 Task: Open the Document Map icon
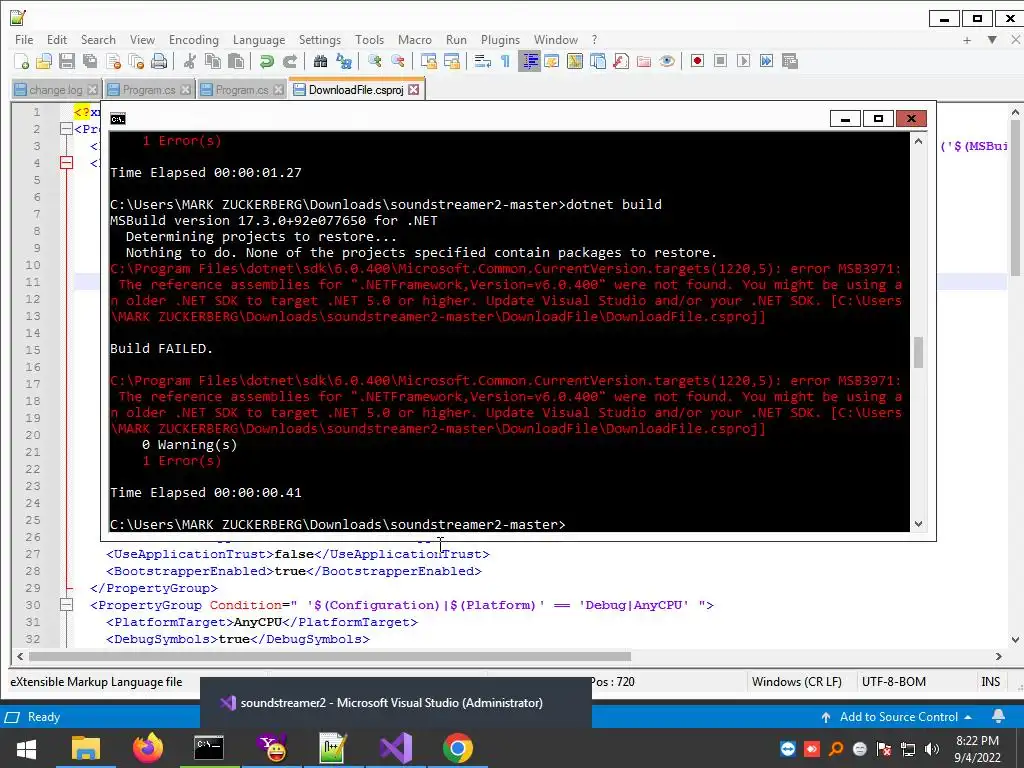point(575,61)
